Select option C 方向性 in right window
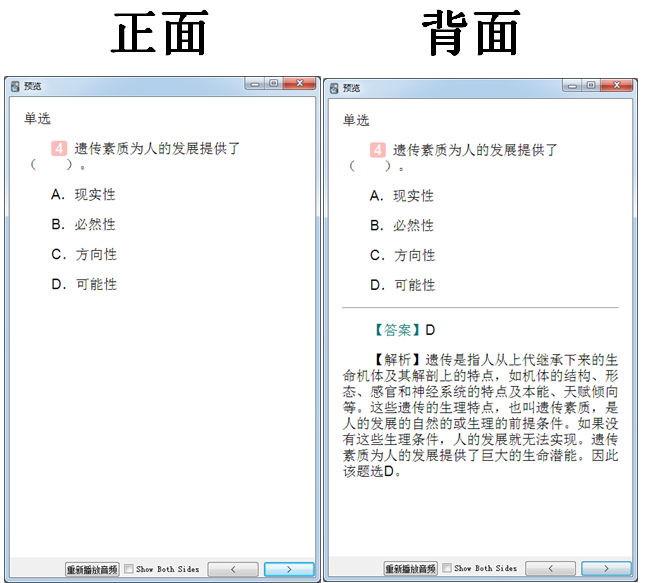This screenshot has height=583, width=645. pos(402,255)
